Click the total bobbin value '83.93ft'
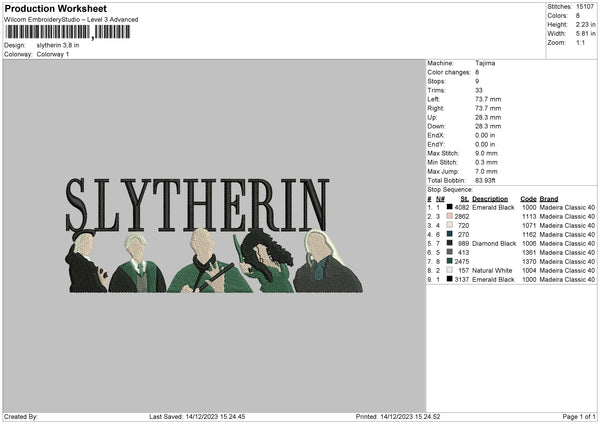 click(485, 180)
